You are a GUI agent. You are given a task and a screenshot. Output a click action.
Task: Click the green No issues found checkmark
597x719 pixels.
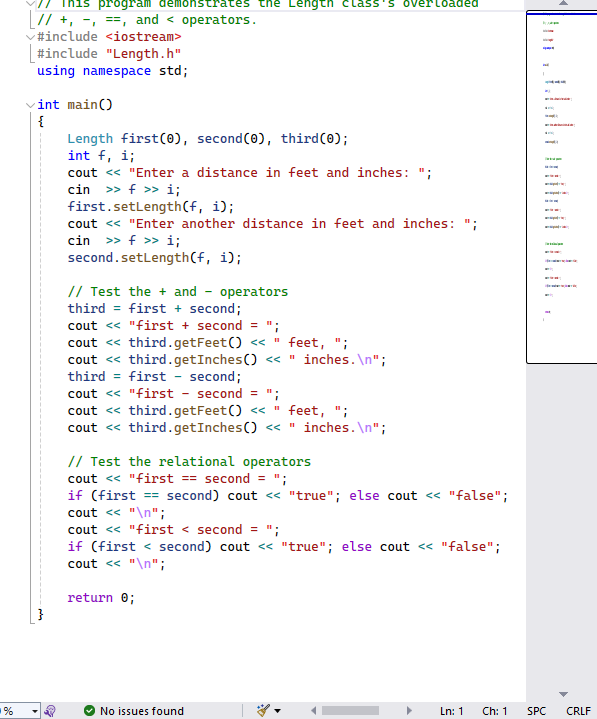89,711
